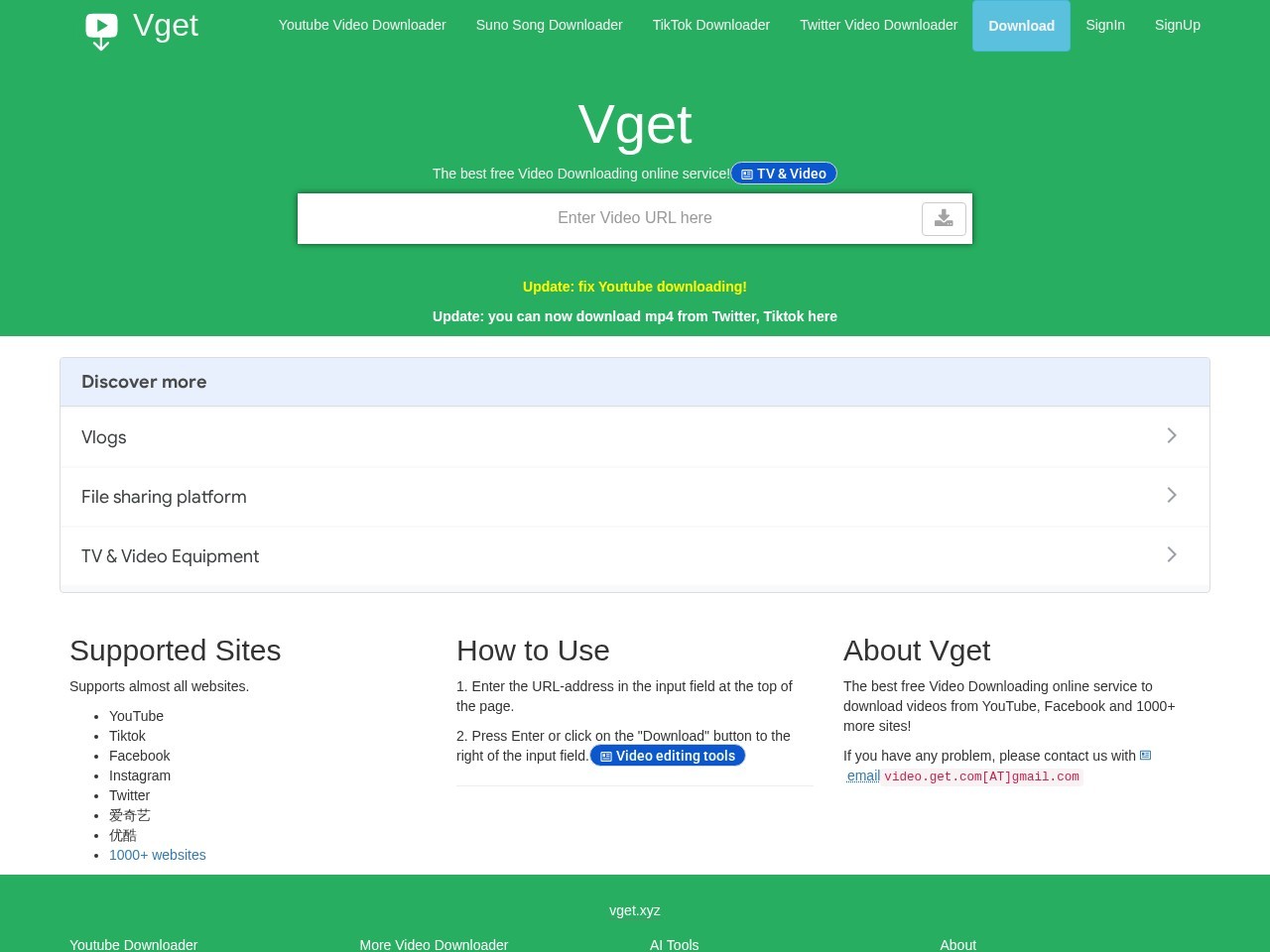1270x952 pixels.
Task: Click the Video editing tools badge
Action: (668, 756)
